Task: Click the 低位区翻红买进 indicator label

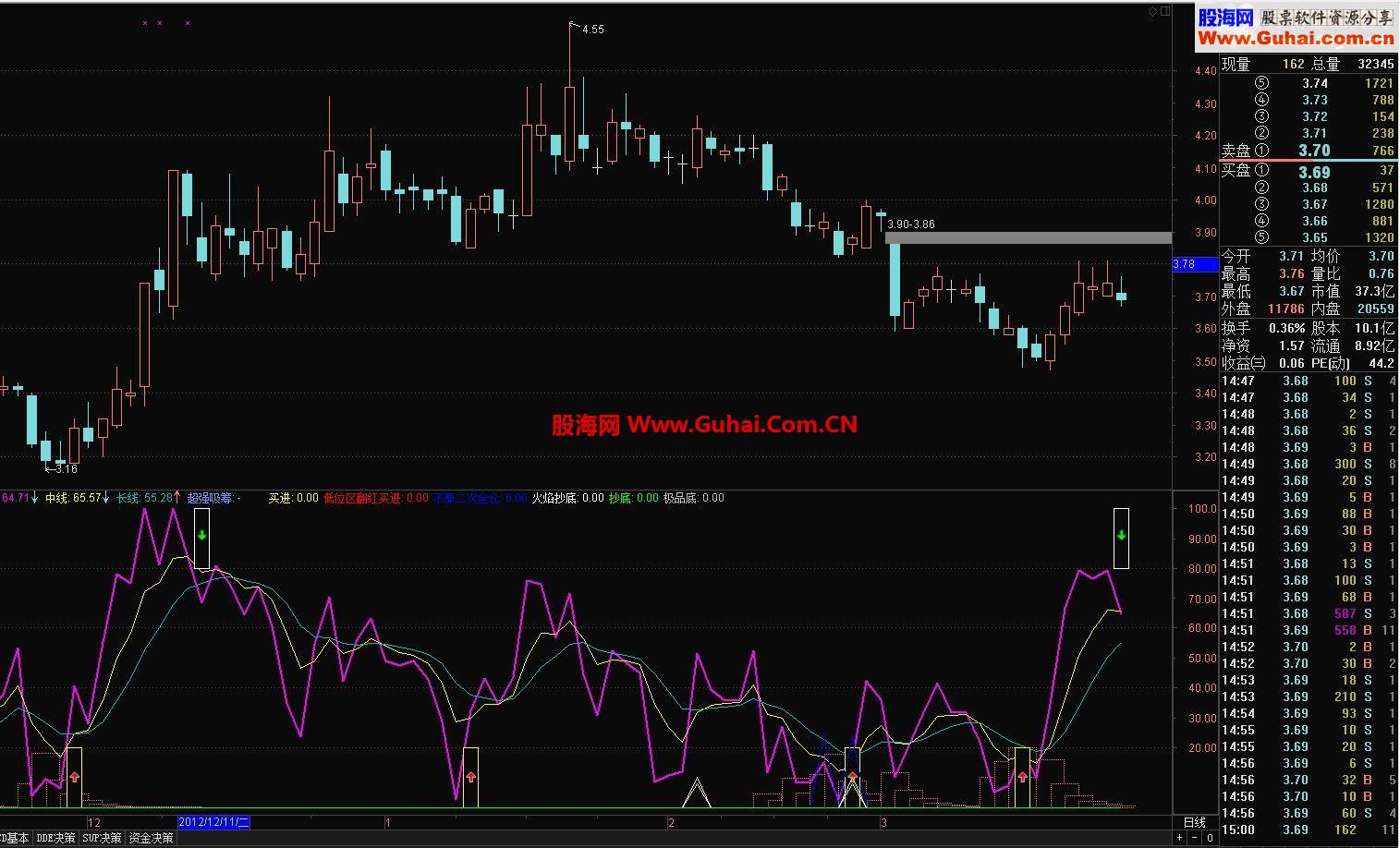Action: (x=376, y=498)
